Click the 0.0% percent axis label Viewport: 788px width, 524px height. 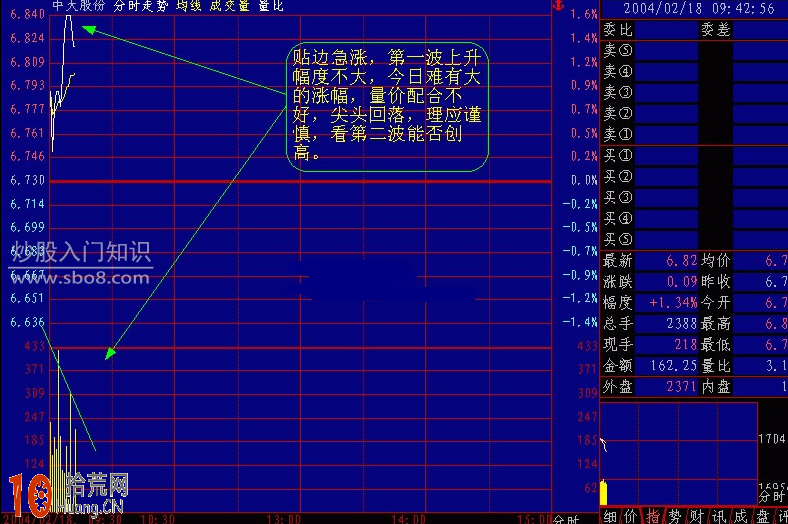pyautogui.click(x=583, y=180)
